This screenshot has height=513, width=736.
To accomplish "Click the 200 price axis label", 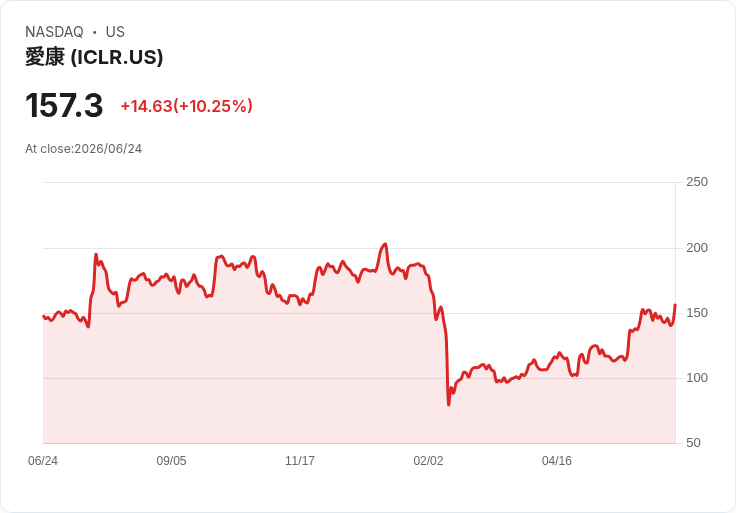I will click(697, 247).
